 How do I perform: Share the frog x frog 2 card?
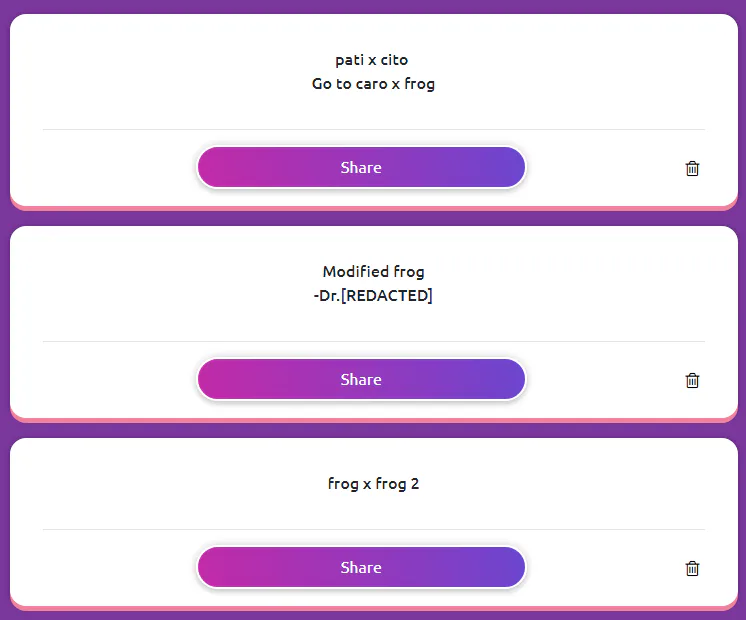[361, 567]
